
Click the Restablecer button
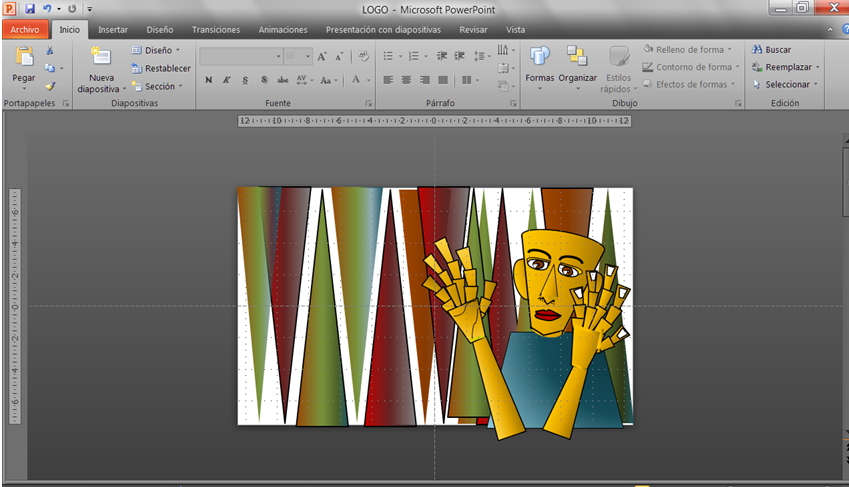[x=160, y=68]
